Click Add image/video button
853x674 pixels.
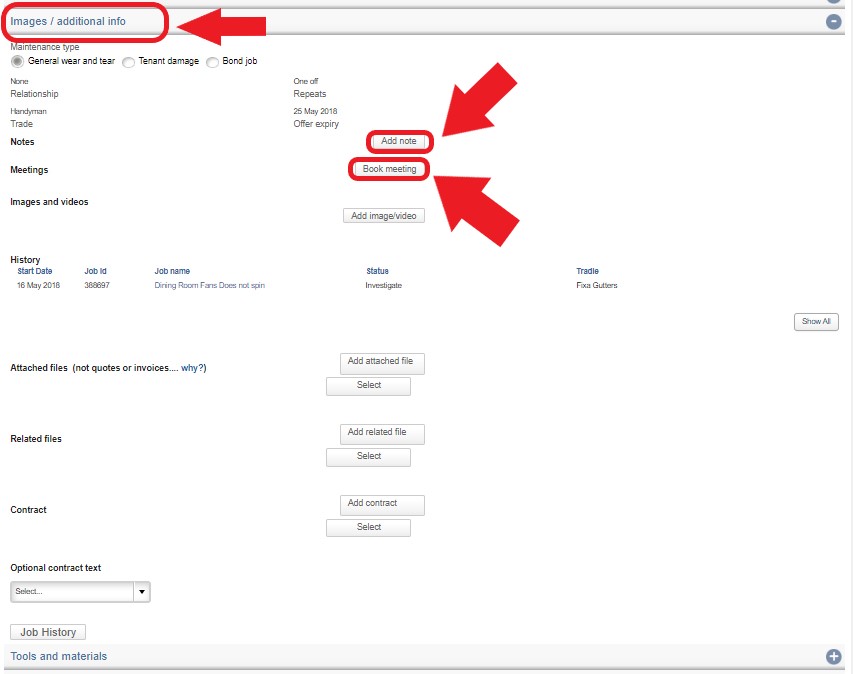[x=384, y=216]
